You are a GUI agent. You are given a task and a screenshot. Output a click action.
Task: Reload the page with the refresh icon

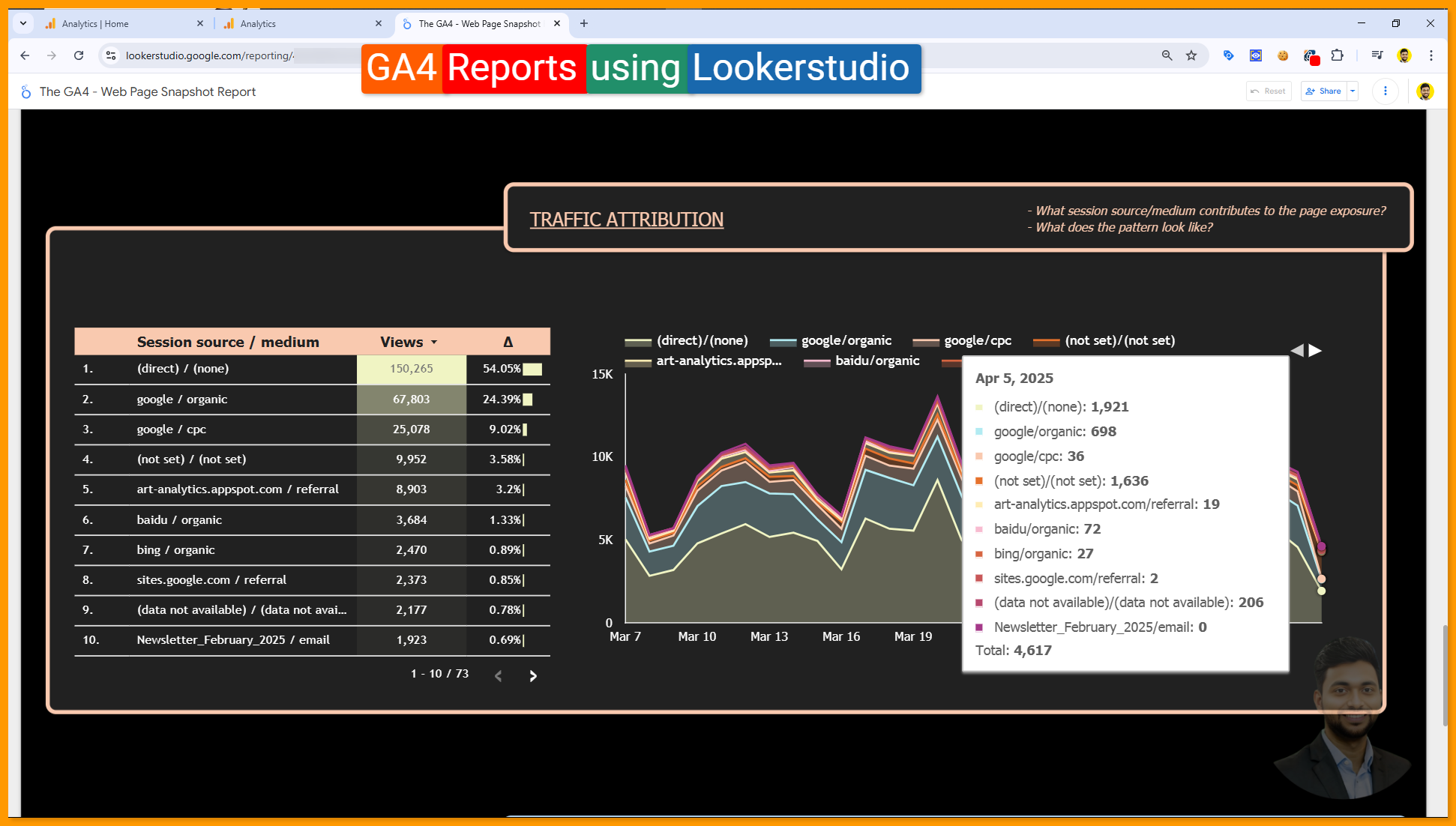(x=79, y=55)
